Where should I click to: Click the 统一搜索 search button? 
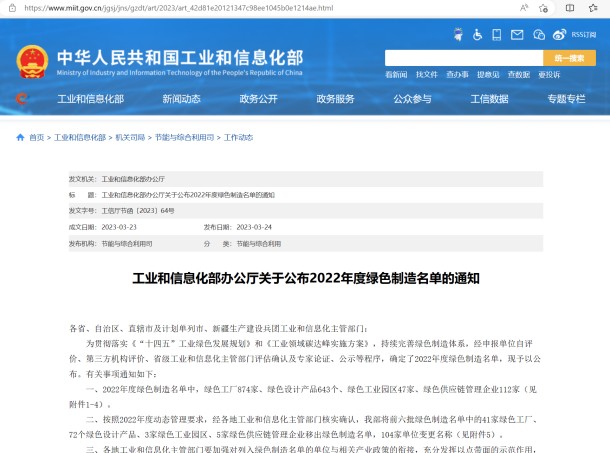point(568,58)
